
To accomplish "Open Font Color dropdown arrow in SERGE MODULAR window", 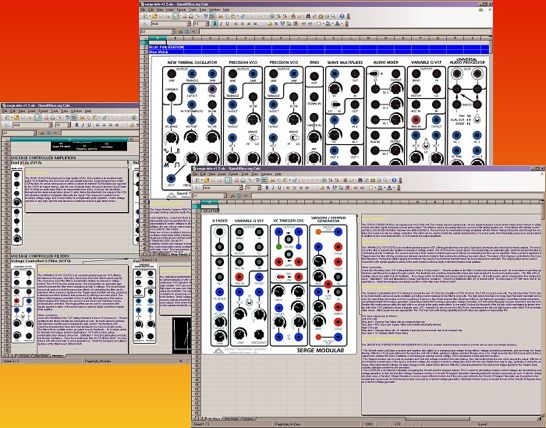I will [394, 188].
